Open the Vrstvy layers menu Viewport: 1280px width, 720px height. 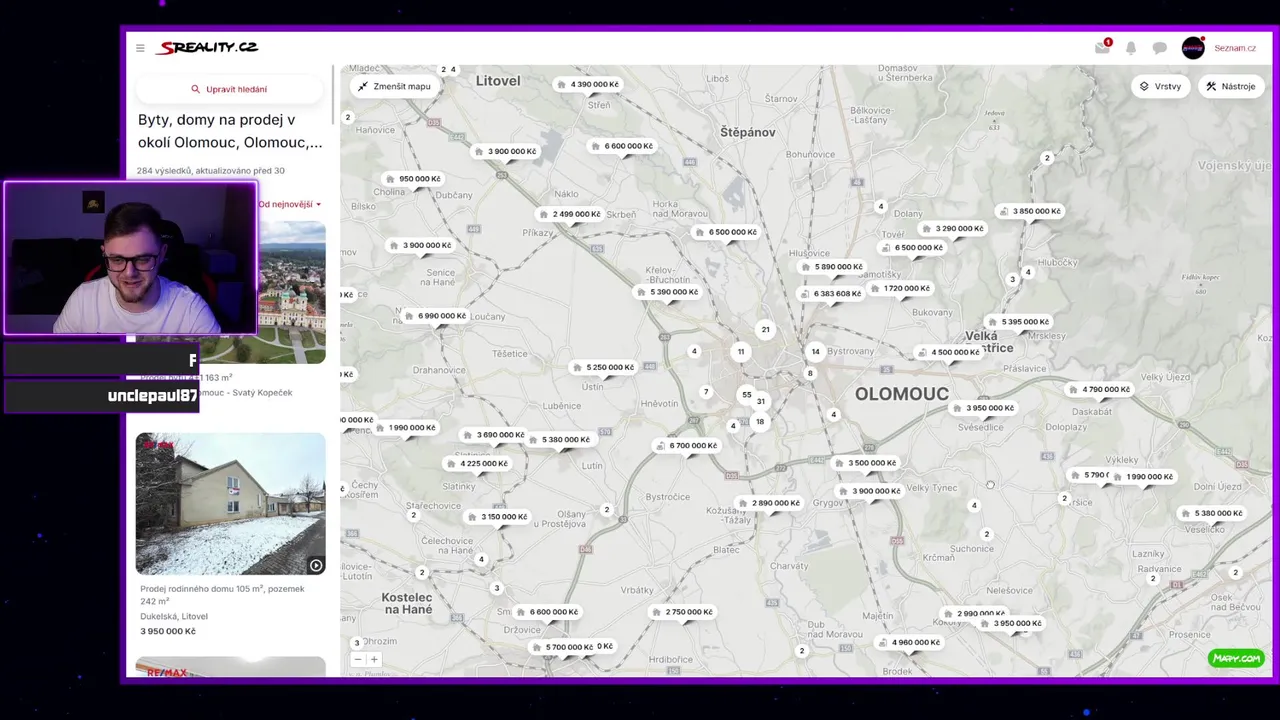pos(1161,86)
